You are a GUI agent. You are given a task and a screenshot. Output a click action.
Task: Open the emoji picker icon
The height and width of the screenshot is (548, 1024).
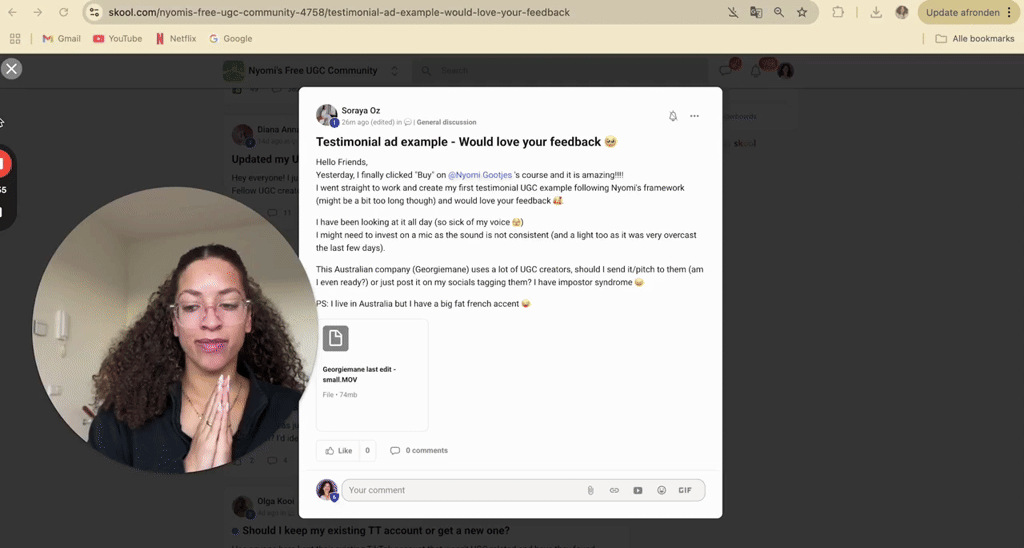[x=662, y=491]
